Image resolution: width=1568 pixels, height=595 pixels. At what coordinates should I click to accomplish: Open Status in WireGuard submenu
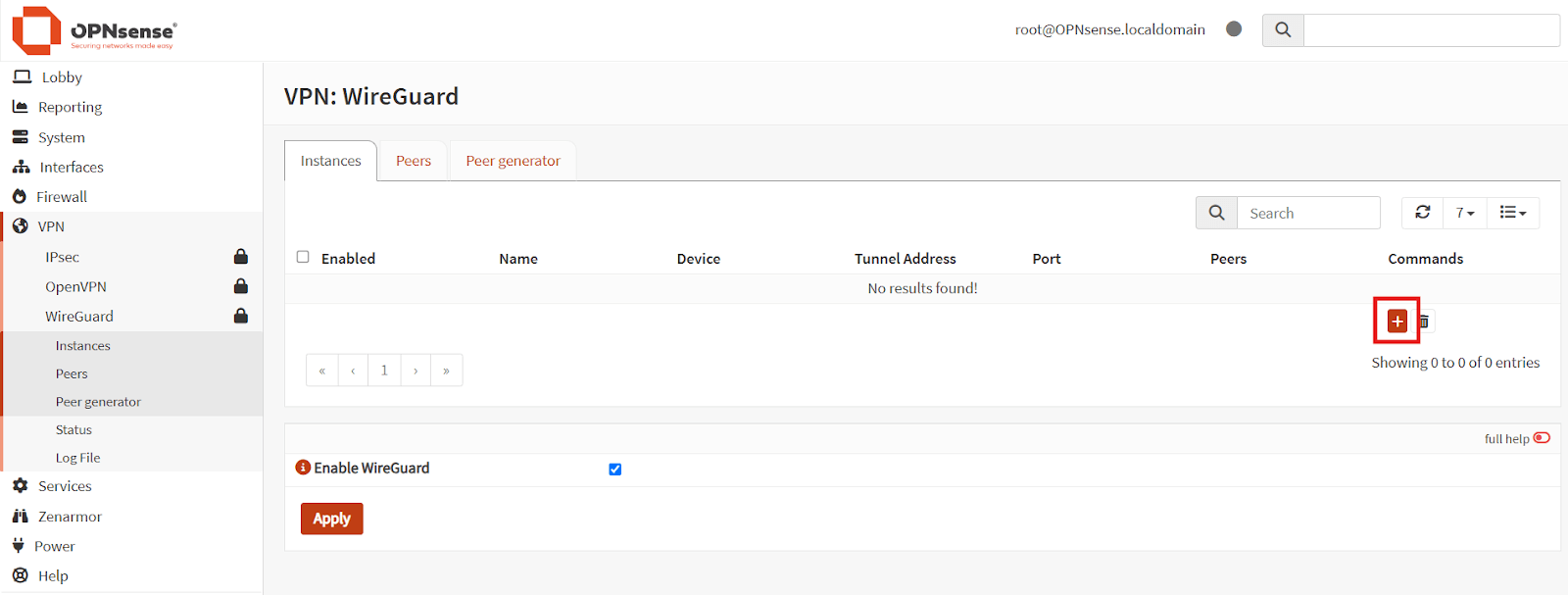73,429
